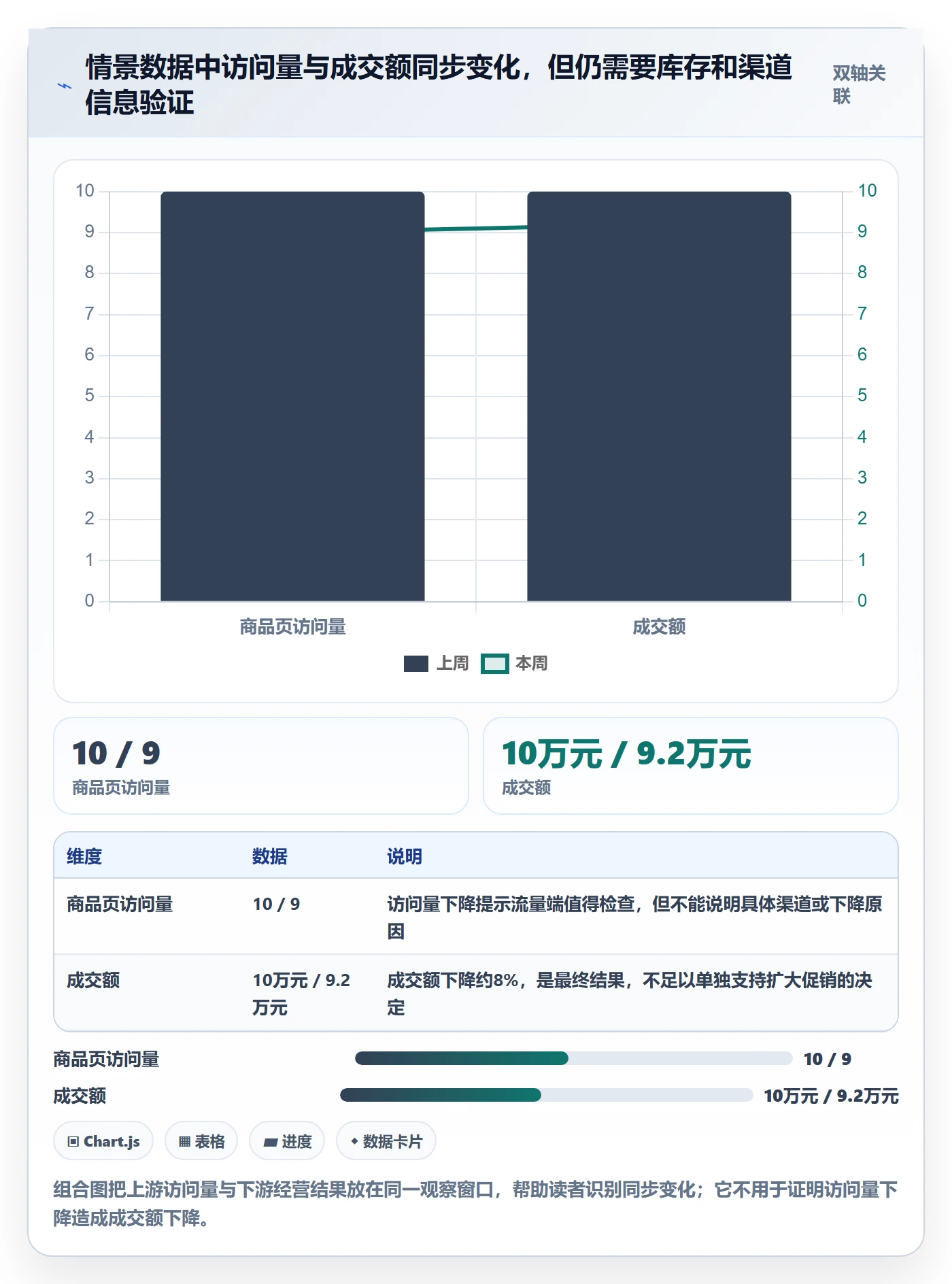Viewport: 952px width, 1284px height.
Task: Click the 10 / 9 value beside progress bar
Action: (x=827, y=1059)
